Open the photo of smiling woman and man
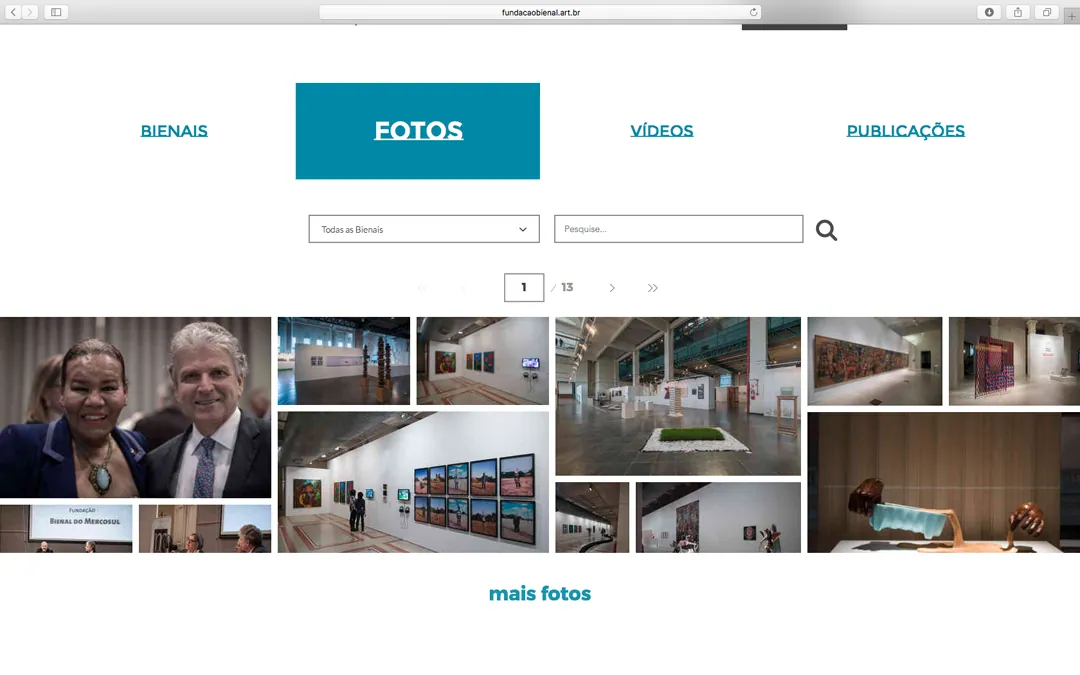Screen dimensions: 1080x675 pos(136,408)
